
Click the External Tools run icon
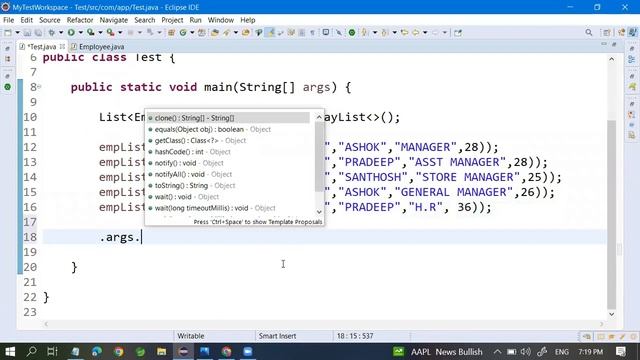click(110, 33)
